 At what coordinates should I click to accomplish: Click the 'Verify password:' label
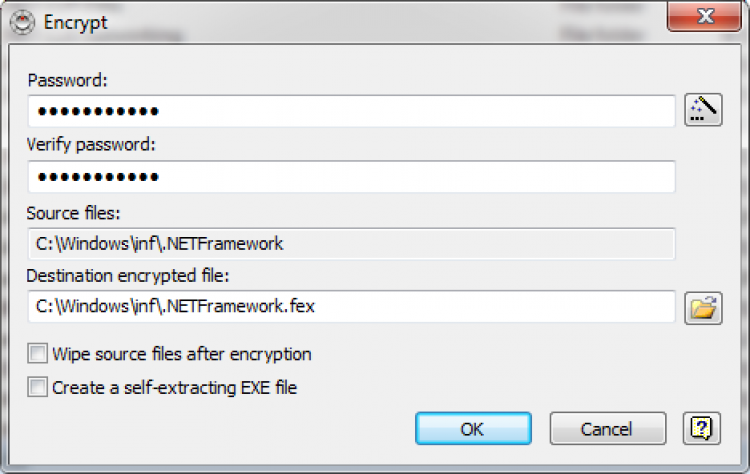[x=92, y=145]
